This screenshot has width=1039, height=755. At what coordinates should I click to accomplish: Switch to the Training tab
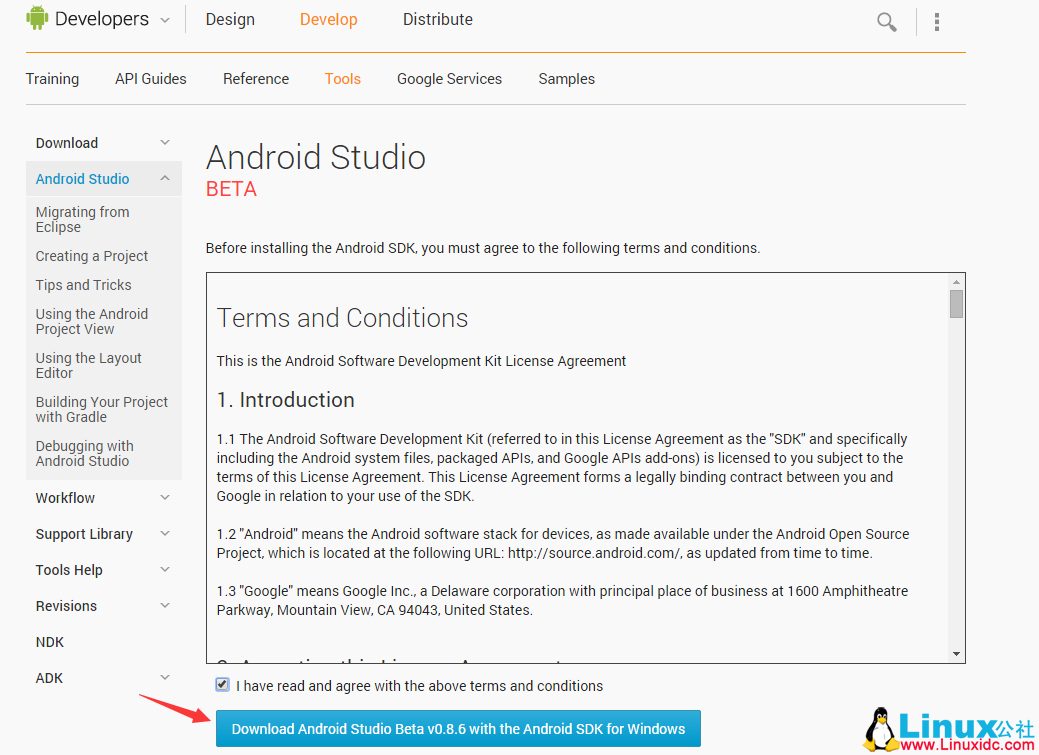pyautogui.click(x=52, y=79)
